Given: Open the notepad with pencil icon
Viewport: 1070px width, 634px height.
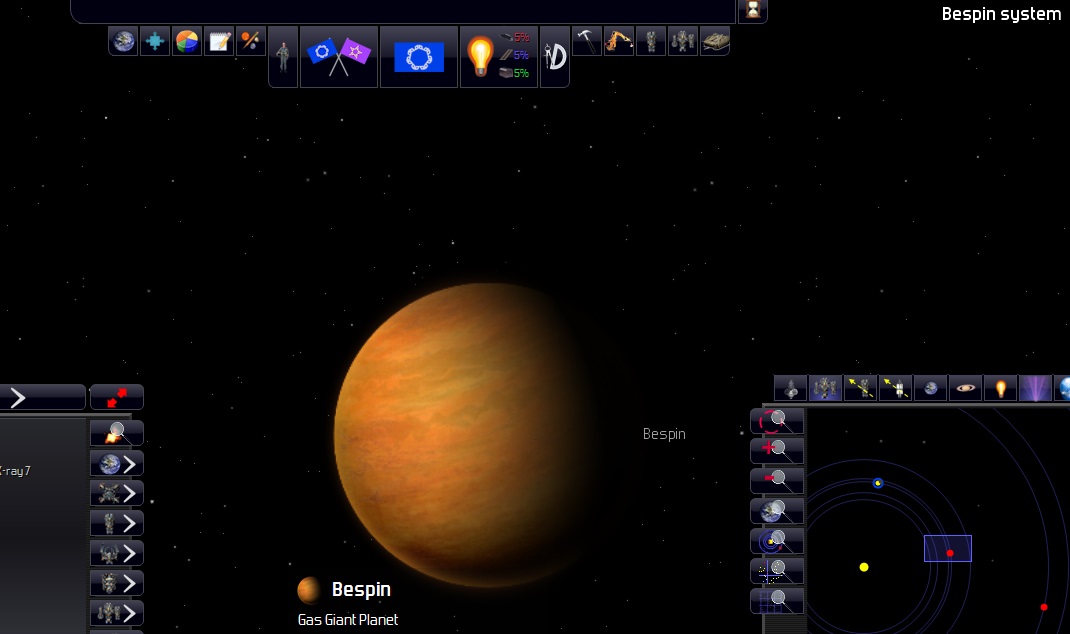Looking at the screenshot, I should click(218, 41).
